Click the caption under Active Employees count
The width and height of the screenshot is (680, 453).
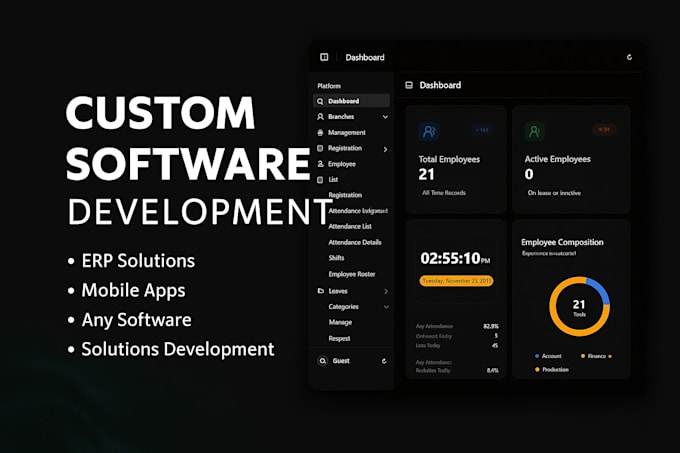click(x=554, y=193)
